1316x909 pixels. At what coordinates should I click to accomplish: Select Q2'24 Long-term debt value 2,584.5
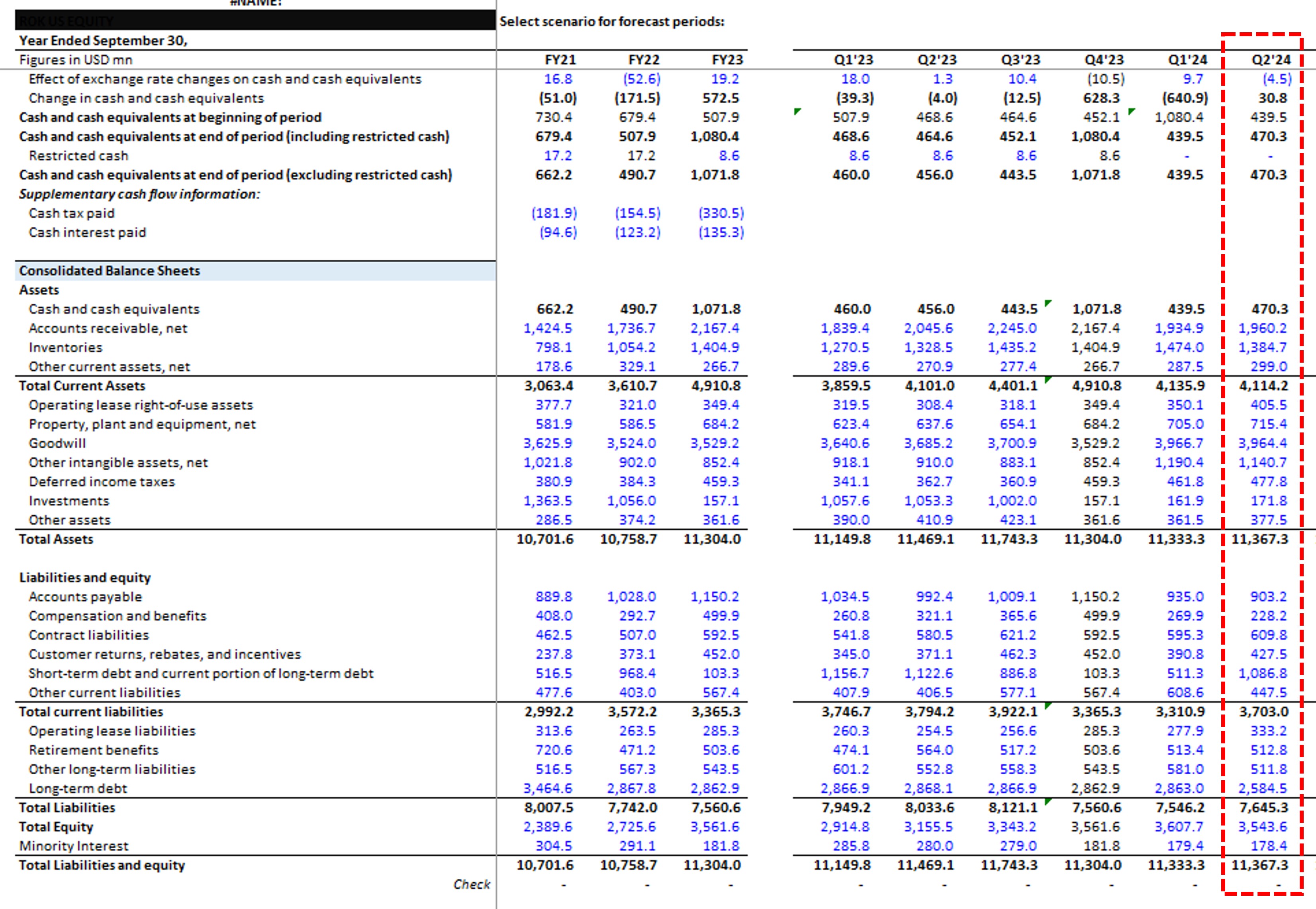(x=1262, y=789)
